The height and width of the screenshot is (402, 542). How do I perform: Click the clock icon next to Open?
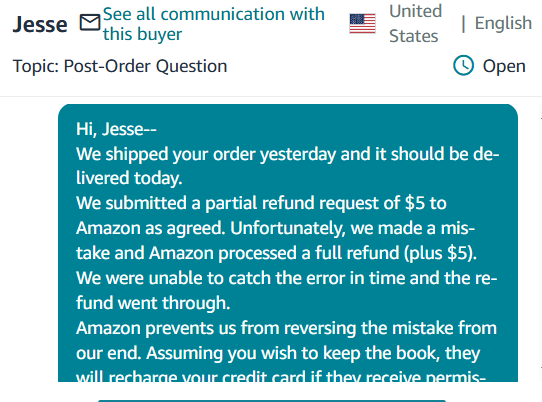pyautogui.click(x=463, y=65)
